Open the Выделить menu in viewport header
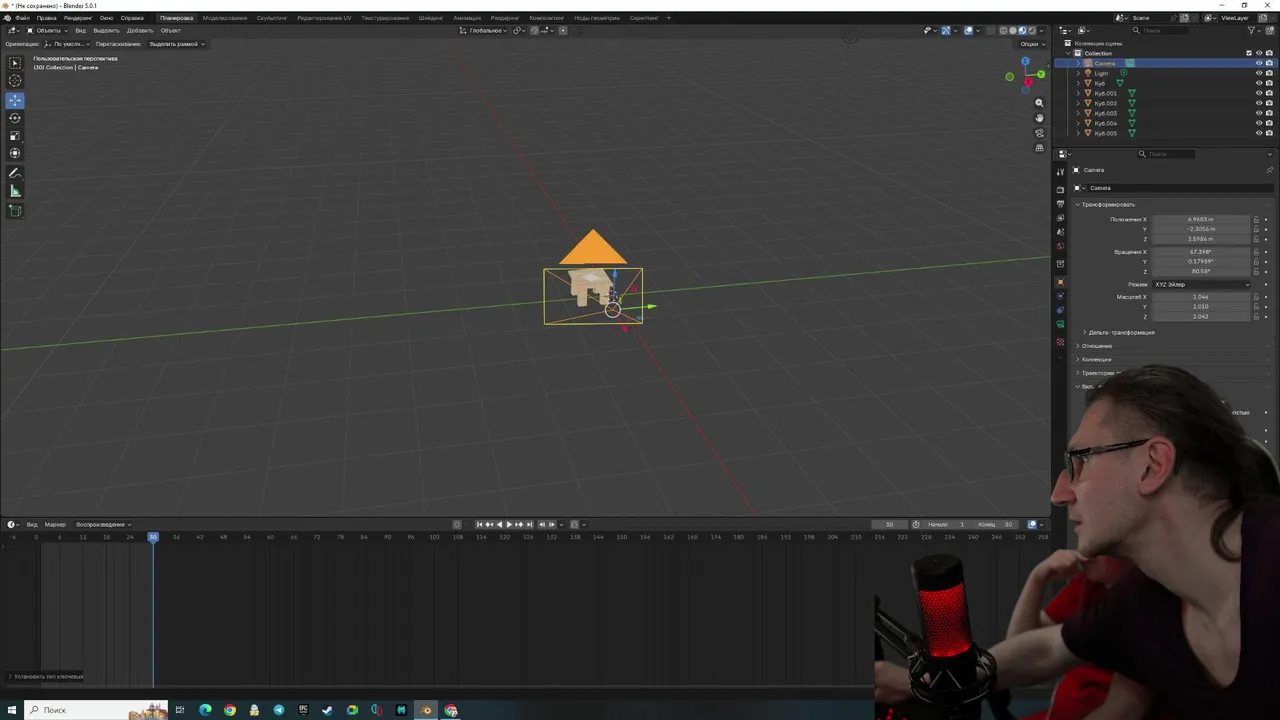This screenshot has height=720, width=1280. pyautogui.click(x=106, y=30)
